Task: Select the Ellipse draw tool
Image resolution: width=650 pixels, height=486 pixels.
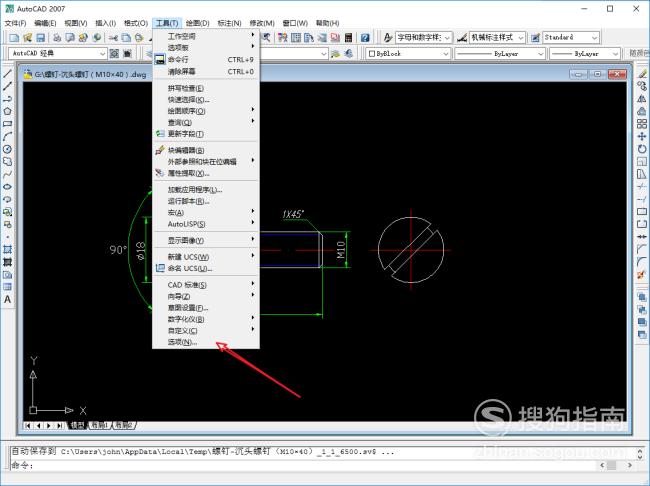Action: tap(7, 187)
